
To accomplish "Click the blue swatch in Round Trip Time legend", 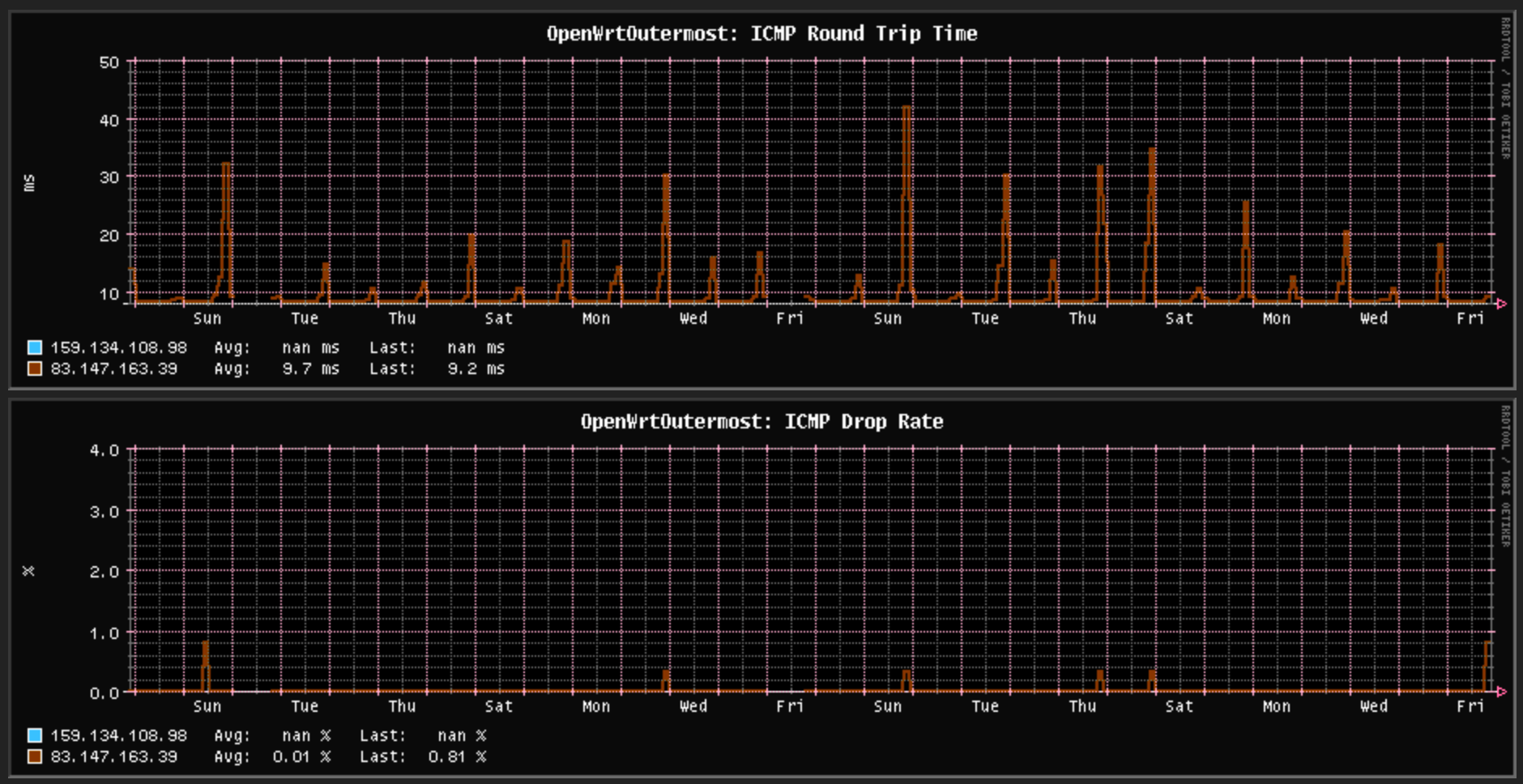I will coord(34,347).
